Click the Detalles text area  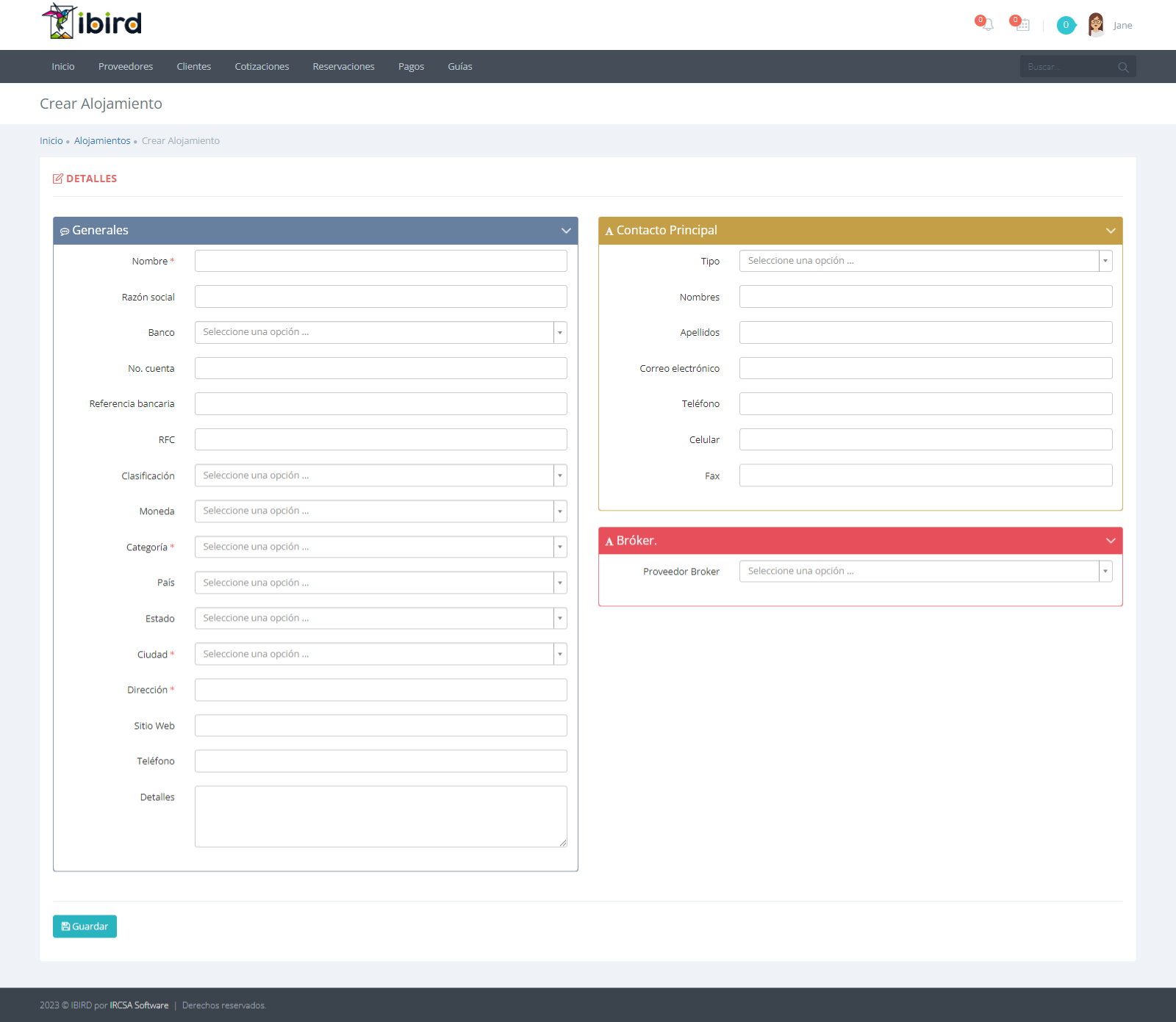tap(381, 816)
